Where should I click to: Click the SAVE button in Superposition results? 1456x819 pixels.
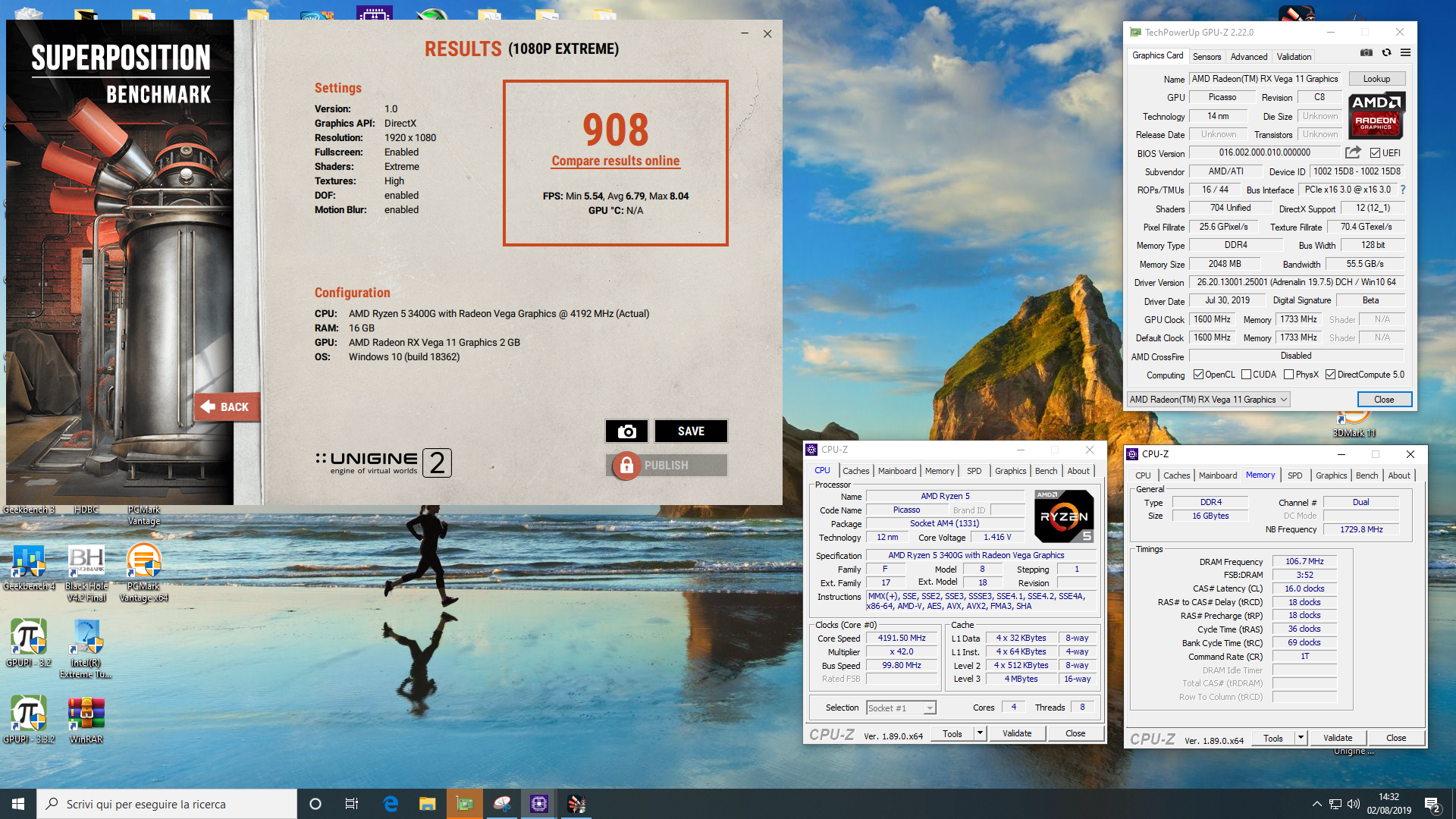(x=691, y=431)
